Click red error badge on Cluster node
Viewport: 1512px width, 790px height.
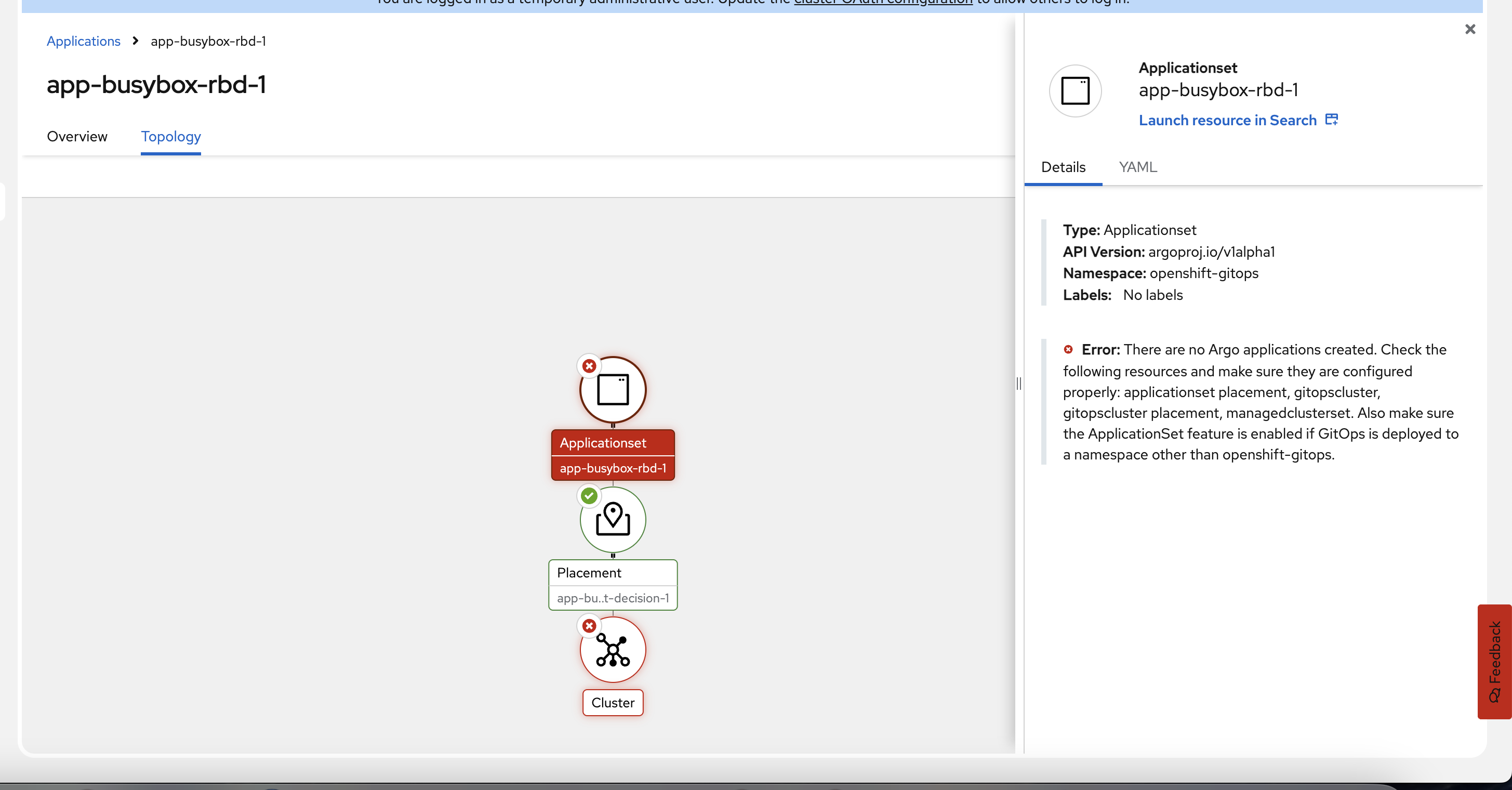click(589, 626)
